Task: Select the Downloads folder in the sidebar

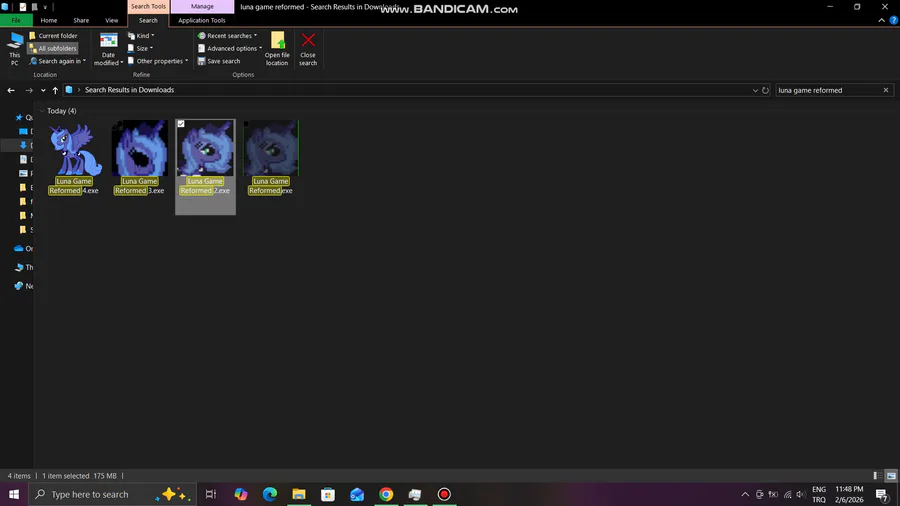Action: (26, 145)
